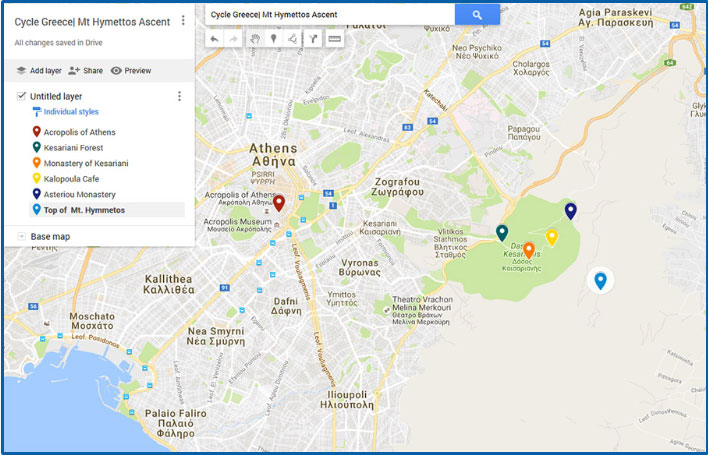Select Monastery of Kesariani in layer list
Image resolution: width=708 pixels, height=455 pixels.
point(86,163)
